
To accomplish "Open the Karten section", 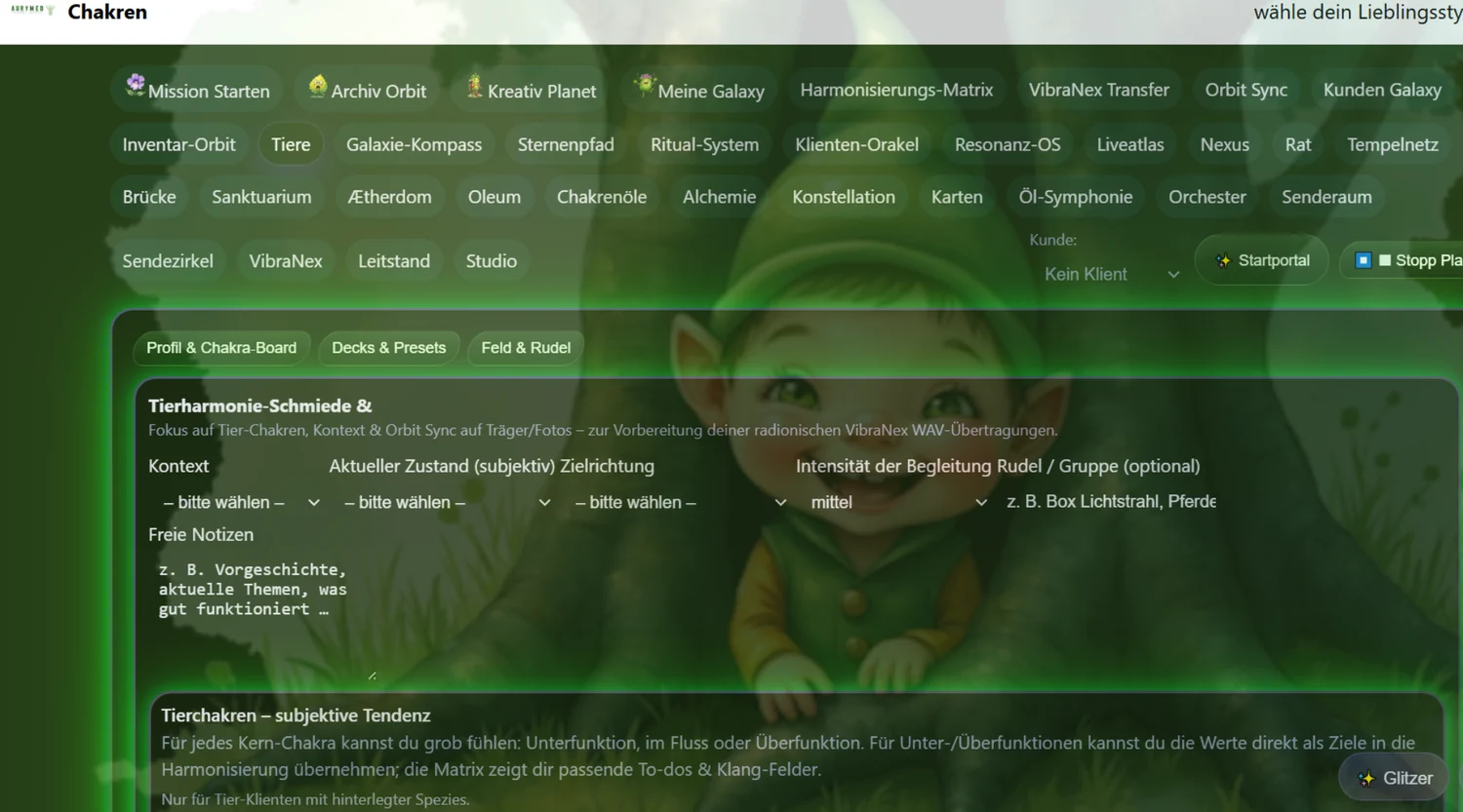I will coord(957,197).
